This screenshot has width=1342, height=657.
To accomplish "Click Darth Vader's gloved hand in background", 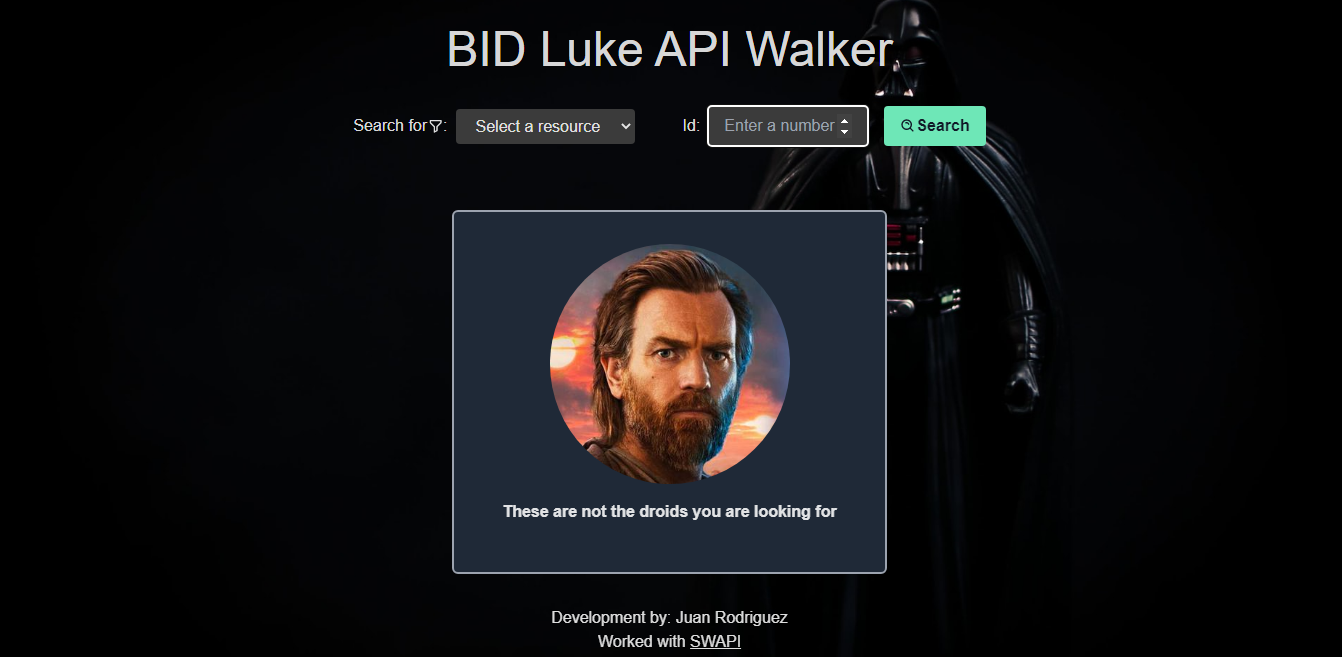I will pos(1023,385).
